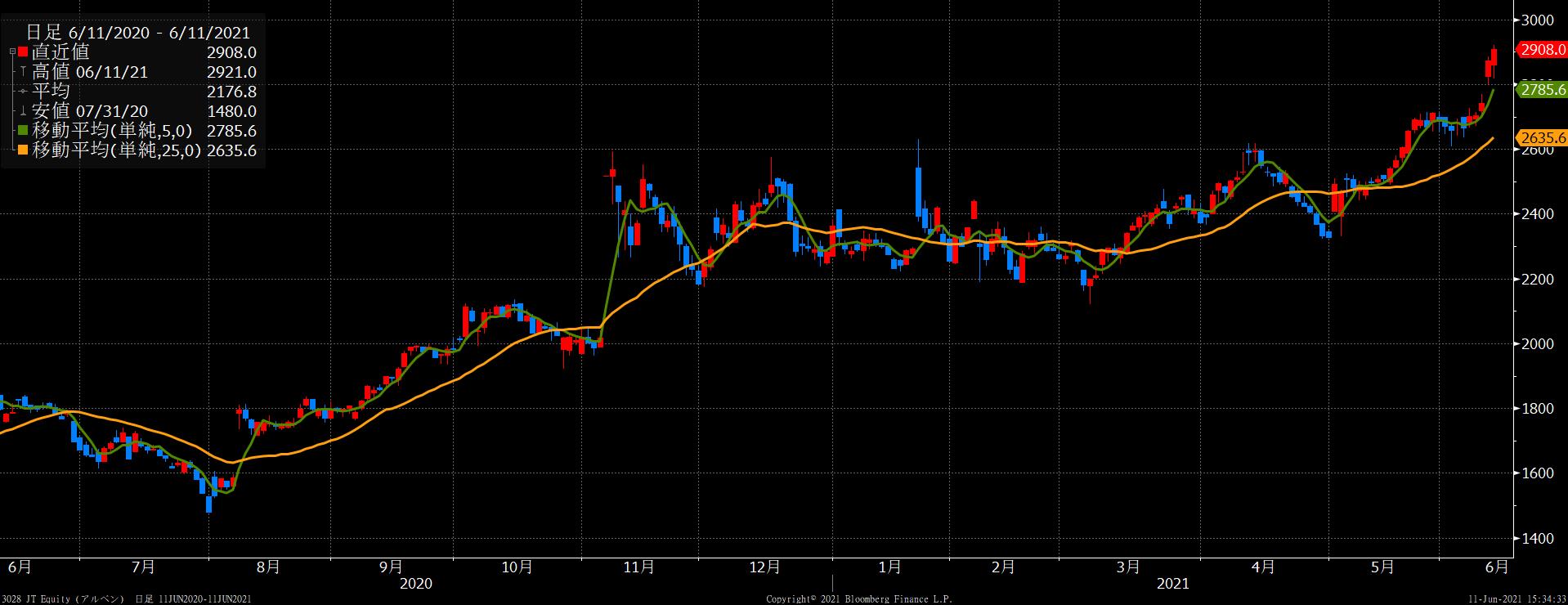Screen dimensions: 1568x605
Task: Click the 移動平均(単純,25,0) legend label
Action: [x=116, y=150]
